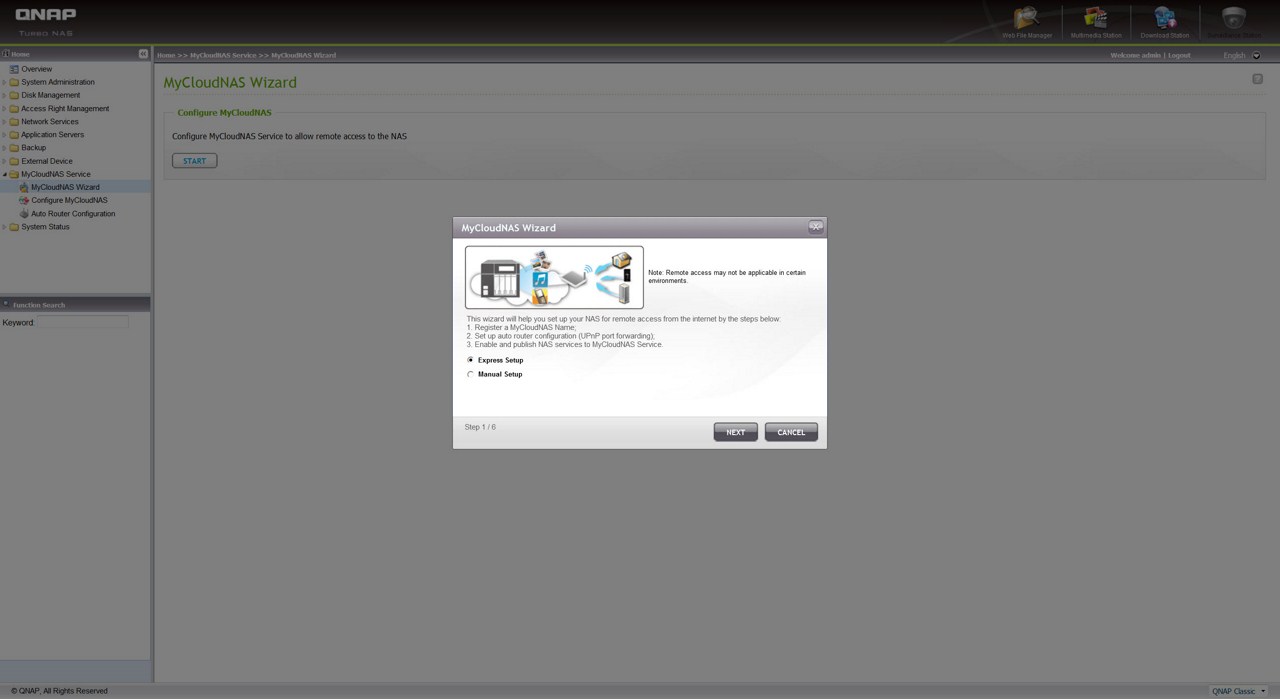Expand the Access Right Management arrow
The image size is (1280, 699).
4,108
